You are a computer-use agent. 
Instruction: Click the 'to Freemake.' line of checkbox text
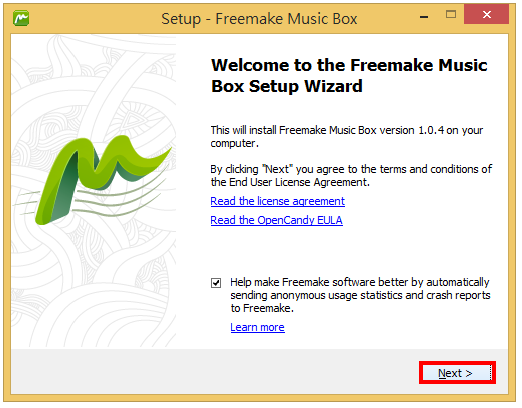click(x=262, y=308)
